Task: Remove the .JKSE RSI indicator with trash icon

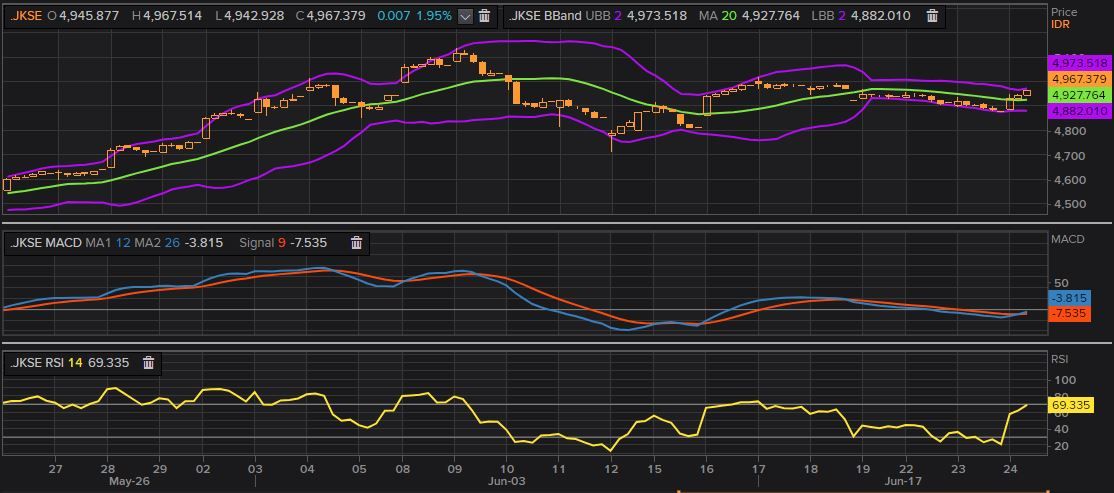Action: coord(148,363)
